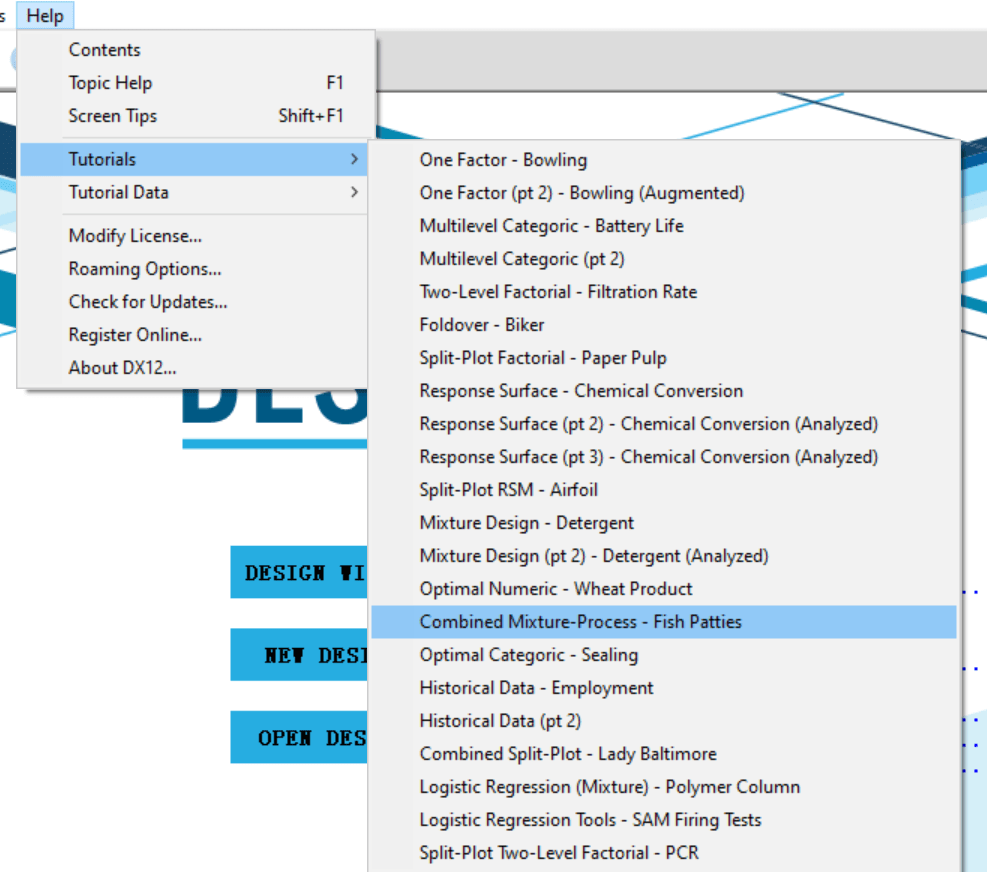Choose Check for Updates
This screenshot has height=872, width=987.
tap(194, 302)
